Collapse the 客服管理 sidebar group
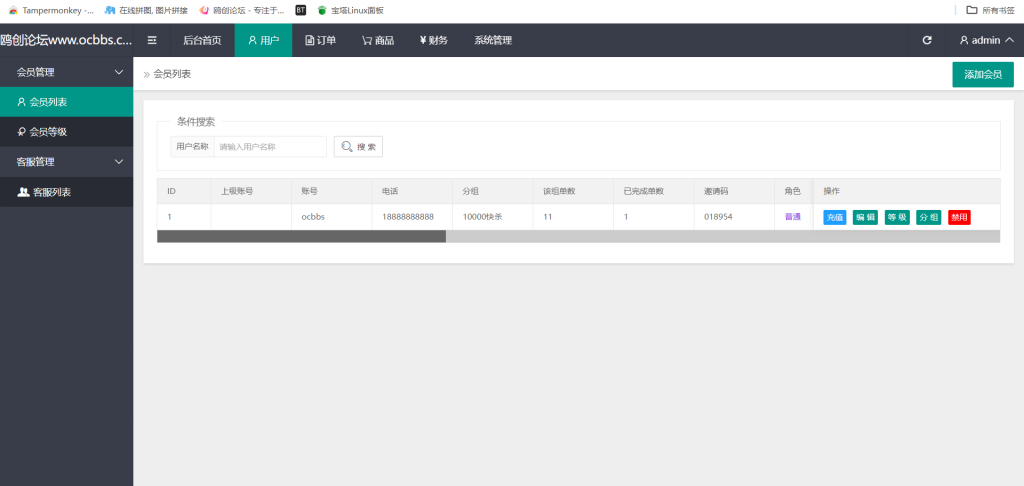The height and width of the screenshot is (486, 1024). pyautogui.click(x=67, y=161)
